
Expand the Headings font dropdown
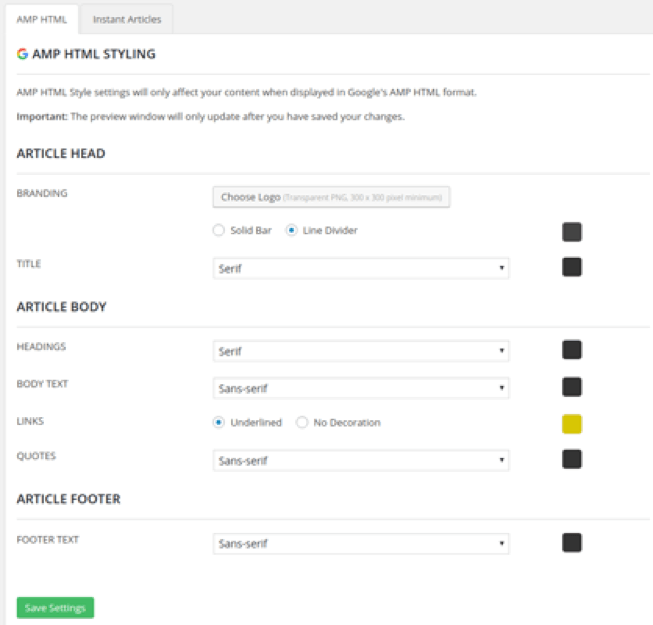pyautogui.click(x=361, y=351)
